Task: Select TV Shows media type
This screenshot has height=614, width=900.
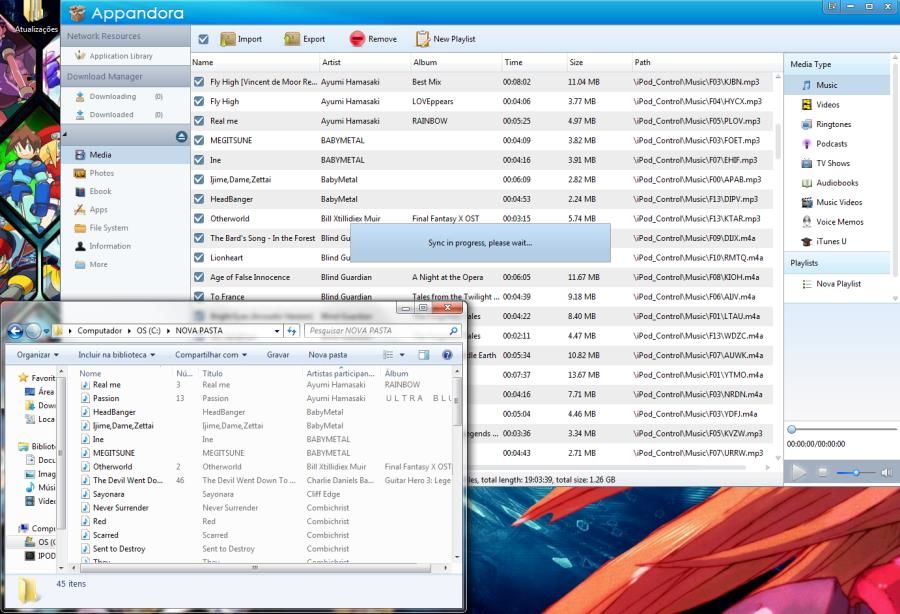Action: click(x=832, y=163)
